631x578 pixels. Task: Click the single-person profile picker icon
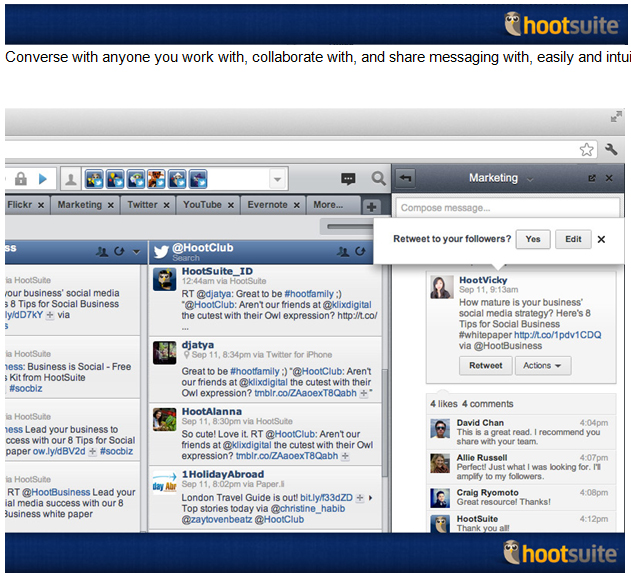[x=71, y=179]
